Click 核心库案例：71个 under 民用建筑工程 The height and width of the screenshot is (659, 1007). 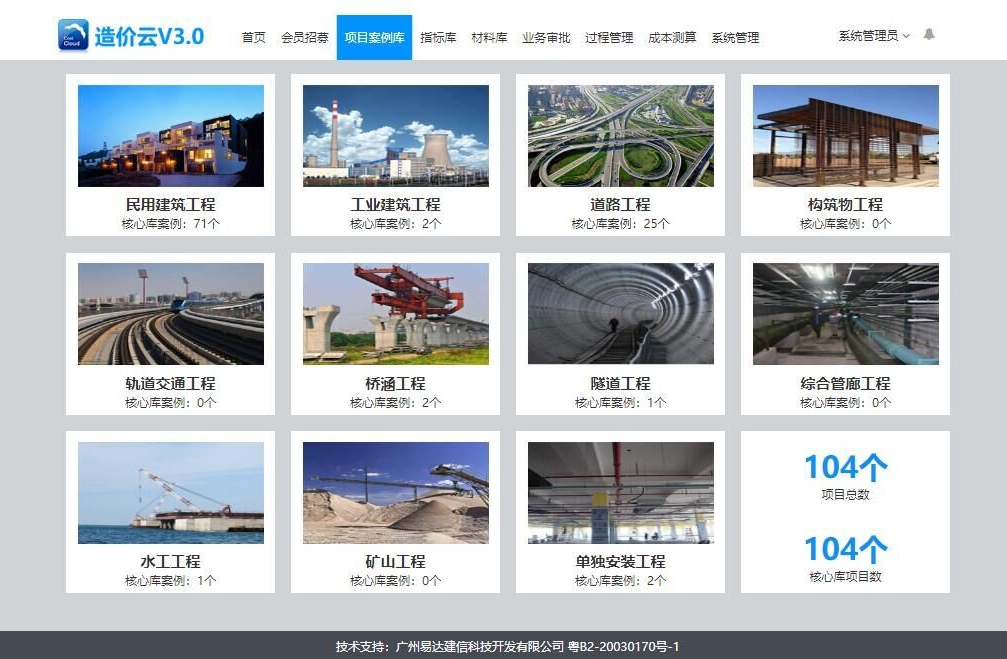click(x=171, y=224)
